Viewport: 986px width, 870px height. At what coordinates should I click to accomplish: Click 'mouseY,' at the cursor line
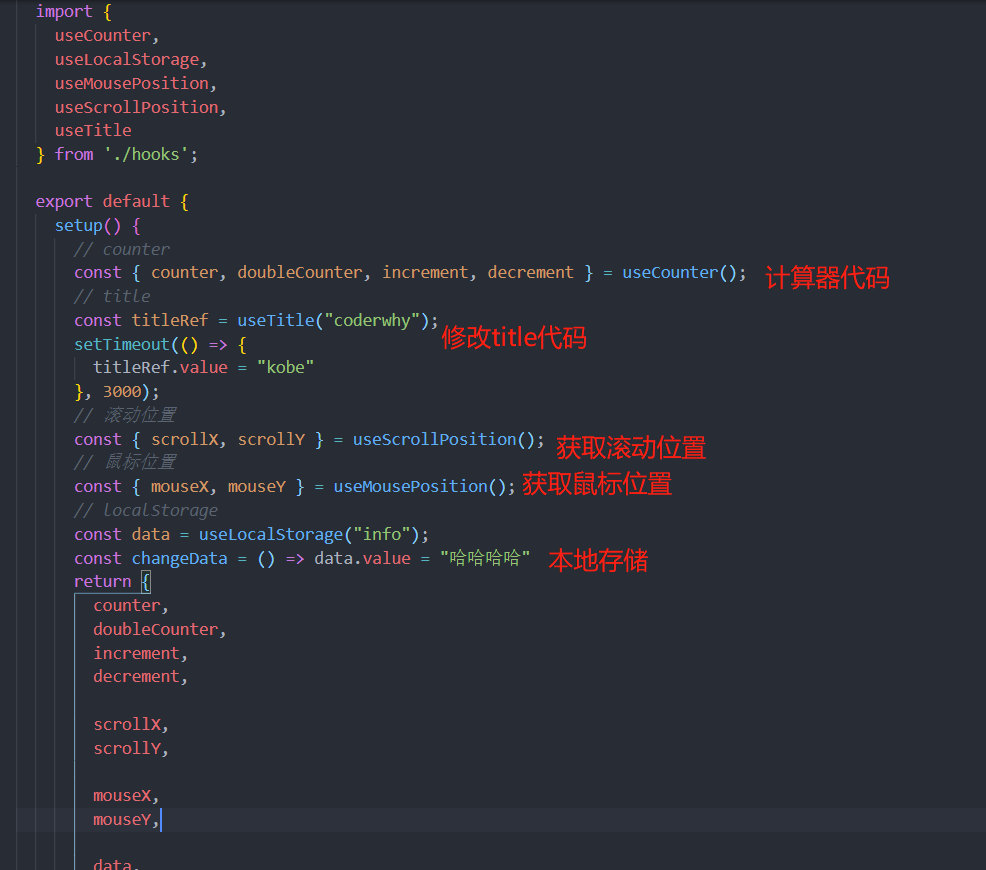pos(126,820)
